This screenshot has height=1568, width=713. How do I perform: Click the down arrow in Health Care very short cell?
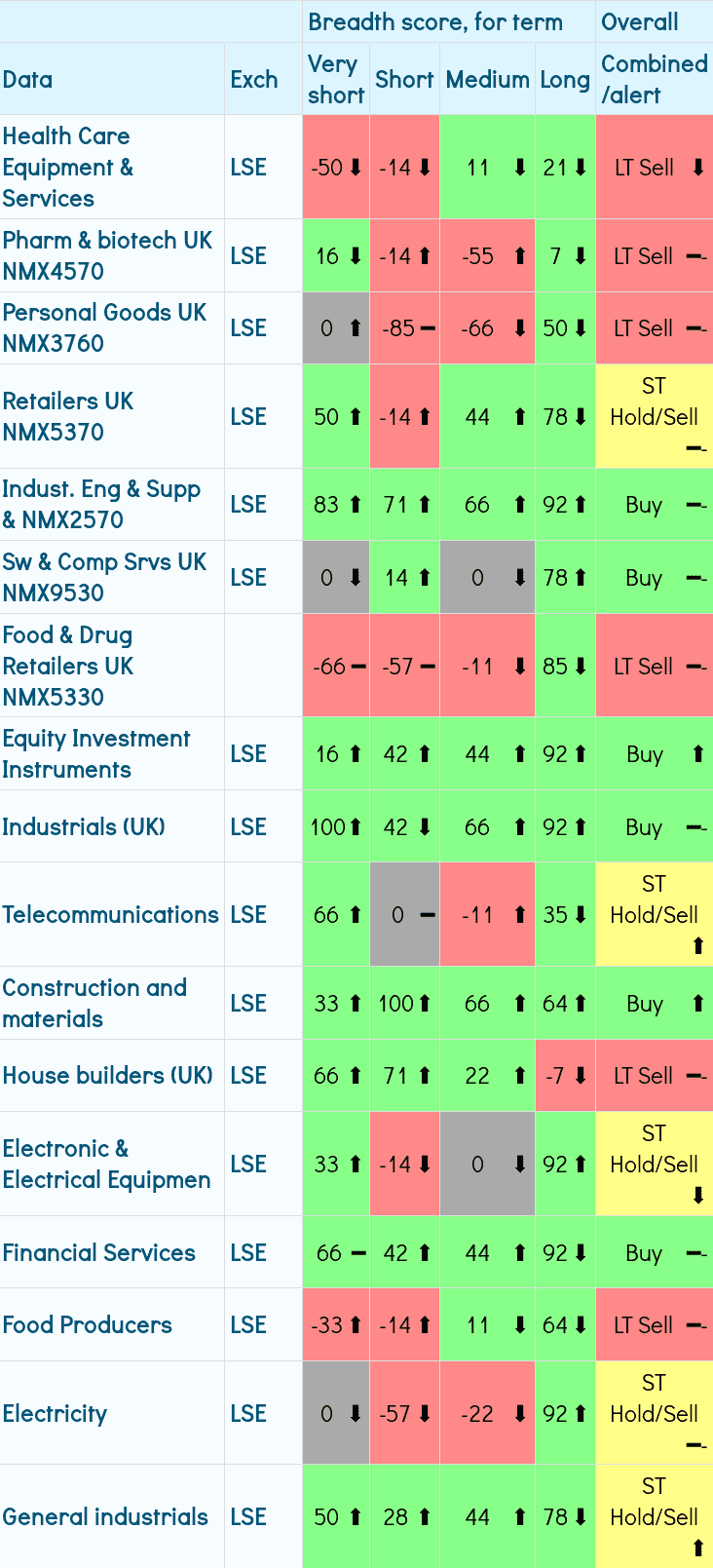[356, 168]
